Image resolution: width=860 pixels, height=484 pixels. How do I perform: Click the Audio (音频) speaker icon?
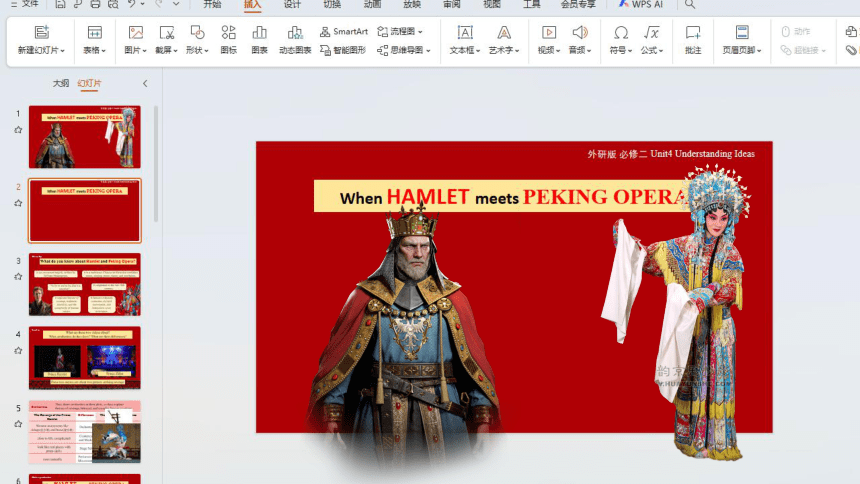580,32
